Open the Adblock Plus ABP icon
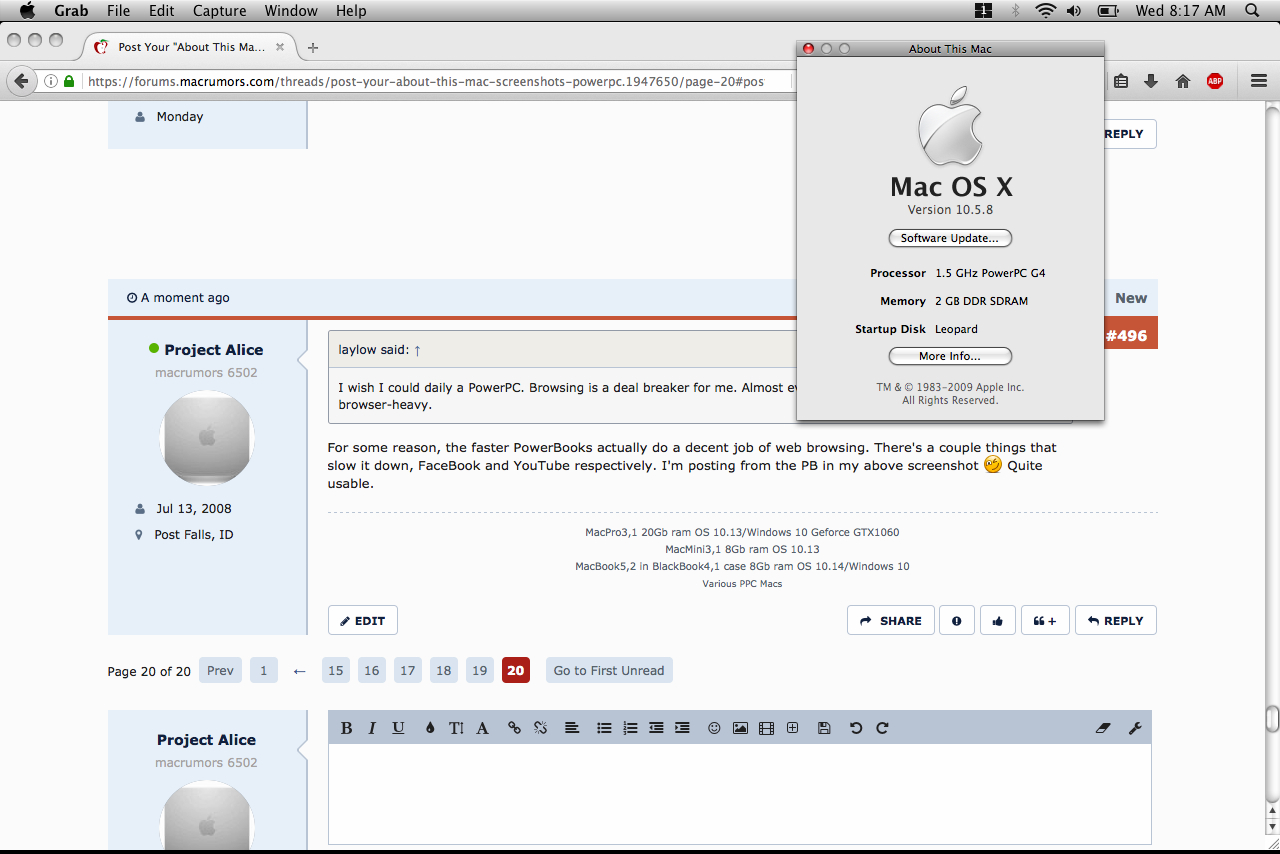The image size is (1280, 854). tap(1215, 81)
